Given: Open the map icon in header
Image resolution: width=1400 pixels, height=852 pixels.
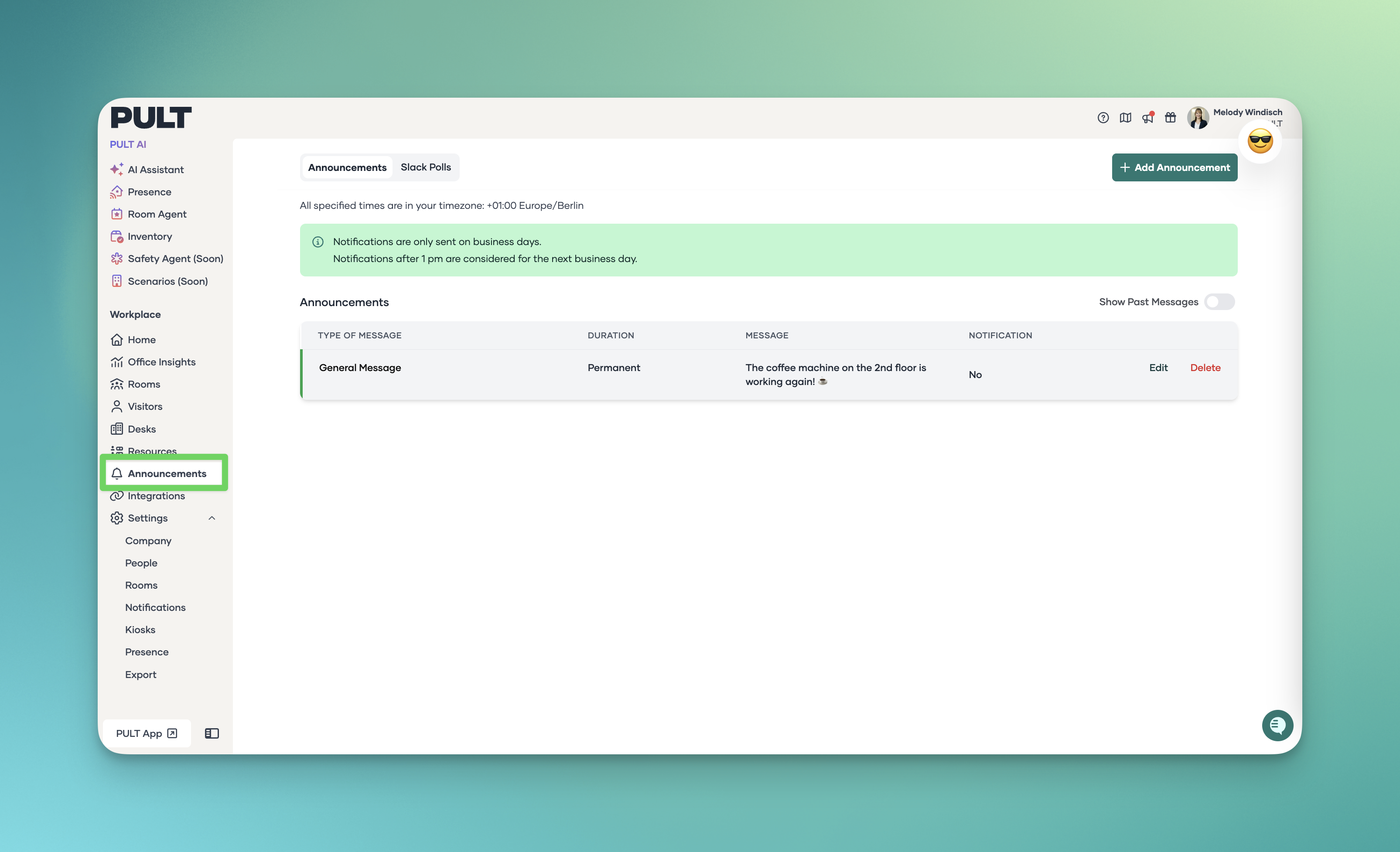Looking at the screenshot, I should coord(1125,118).
